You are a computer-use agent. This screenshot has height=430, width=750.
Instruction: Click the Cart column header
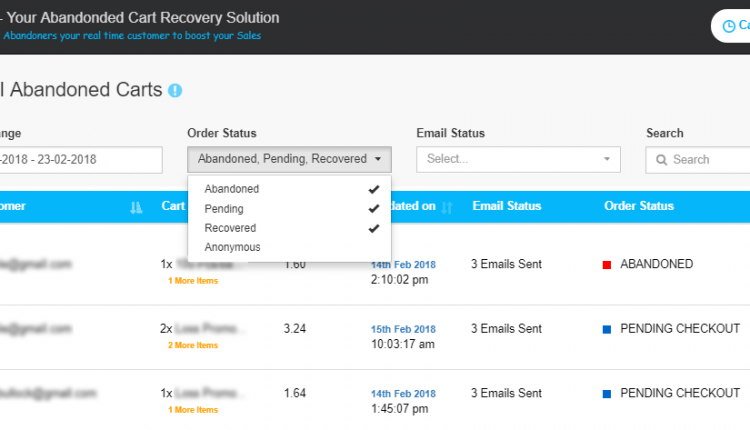click(173, 206)
